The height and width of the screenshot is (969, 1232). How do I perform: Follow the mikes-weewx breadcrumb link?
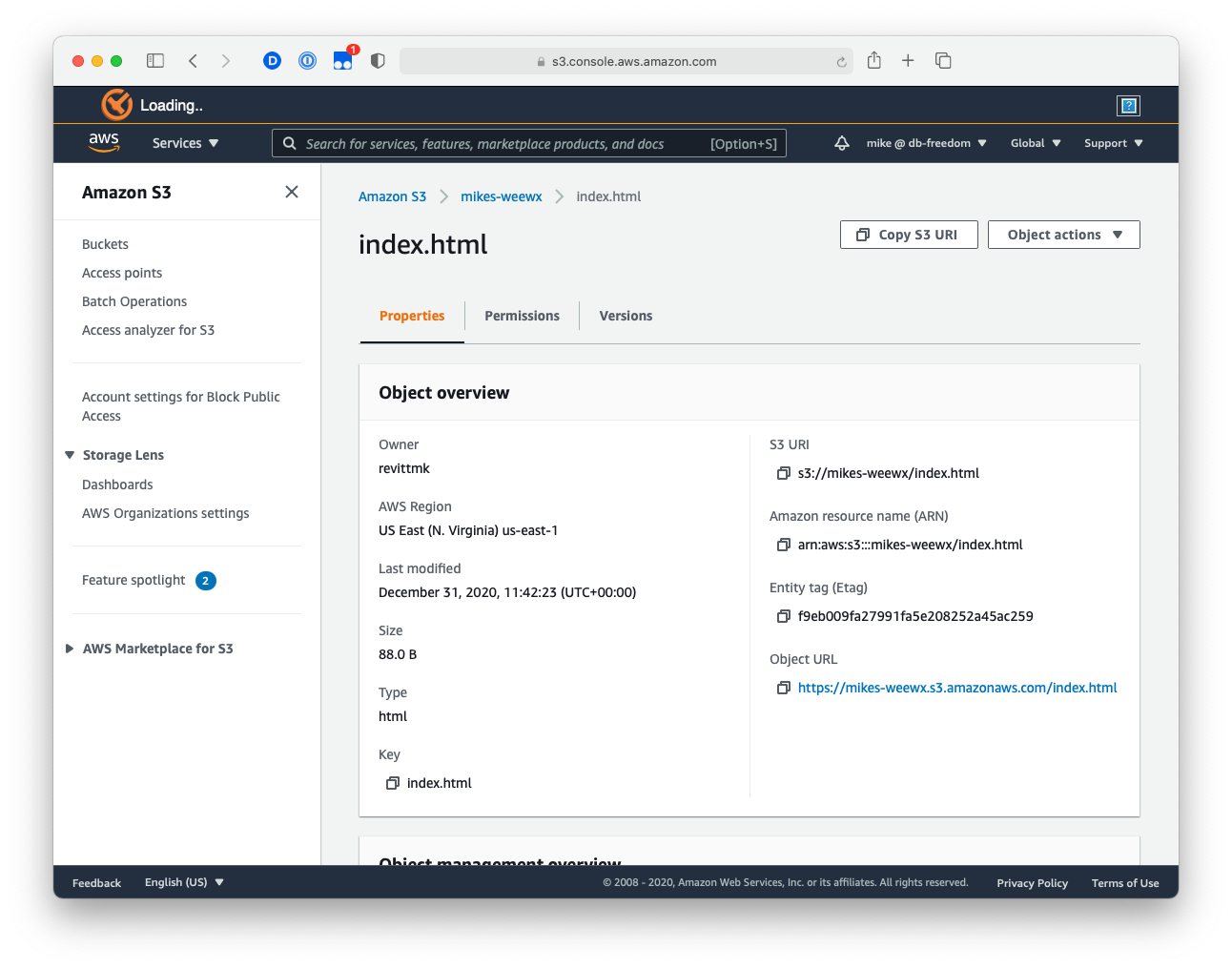click(x=501, y=196)
